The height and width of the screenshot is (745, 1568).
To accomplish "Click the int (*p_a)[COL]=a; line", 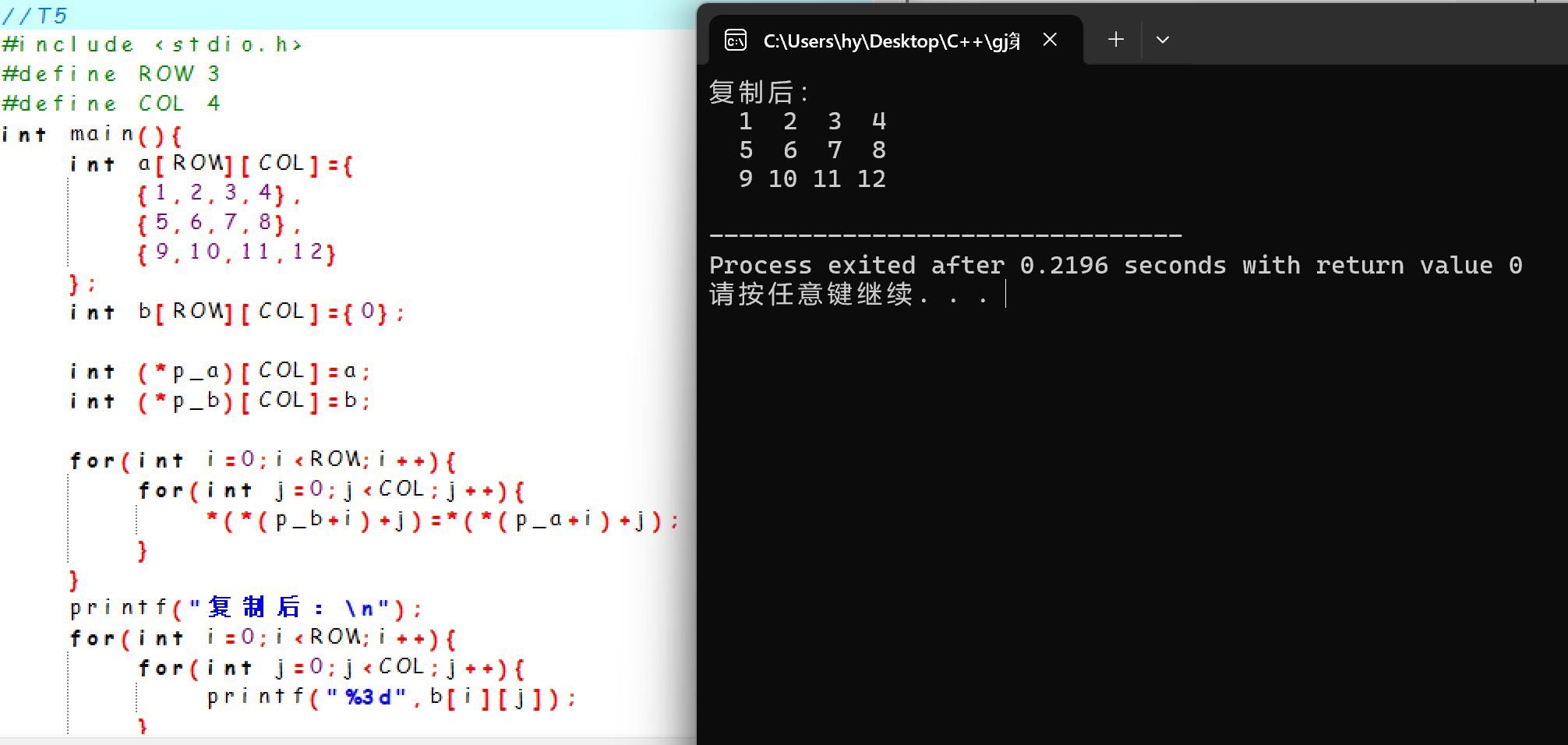I will 220,372.
